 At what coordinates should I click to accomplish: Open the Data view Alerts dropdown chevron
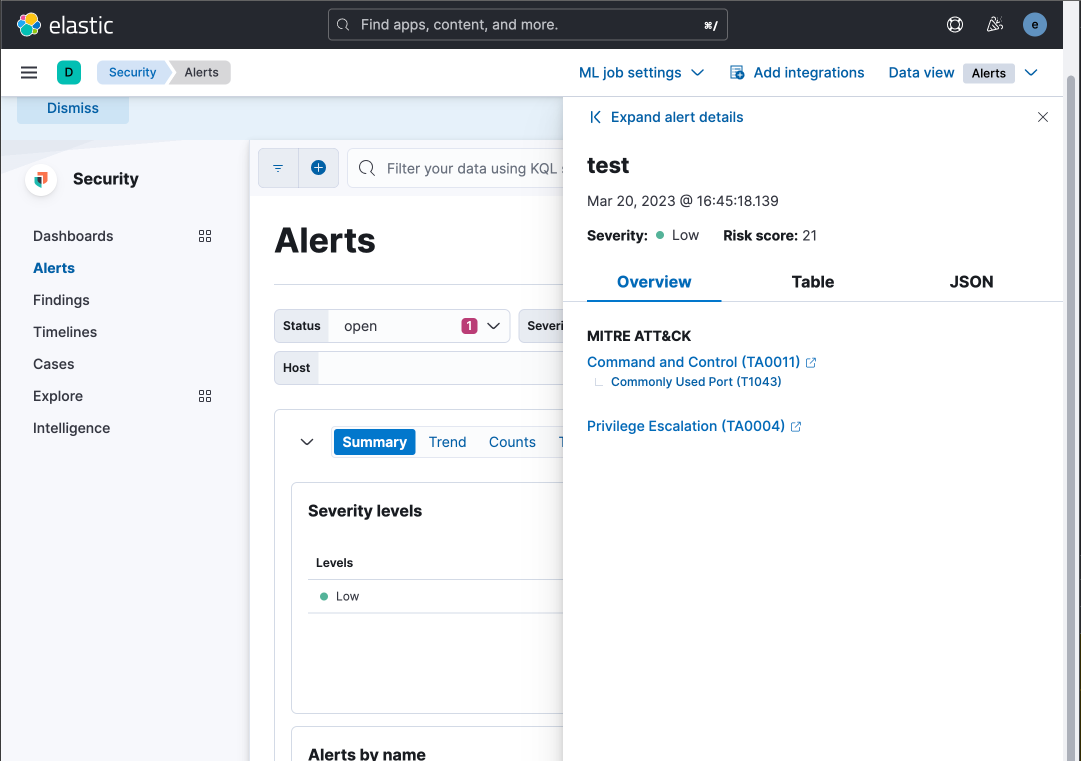[x=1031, y=72]
